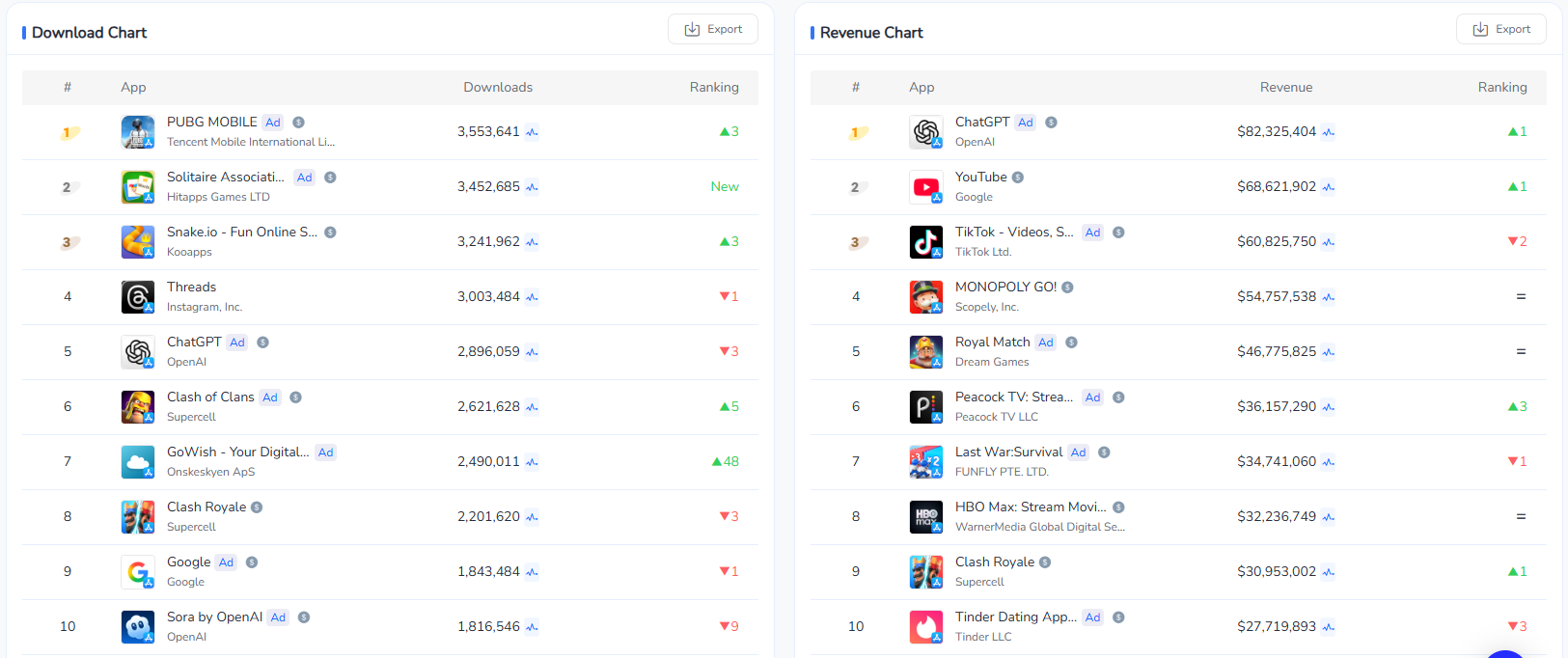Open the HBO Max app icon
1568x658 pixels.
coord(925,517)
